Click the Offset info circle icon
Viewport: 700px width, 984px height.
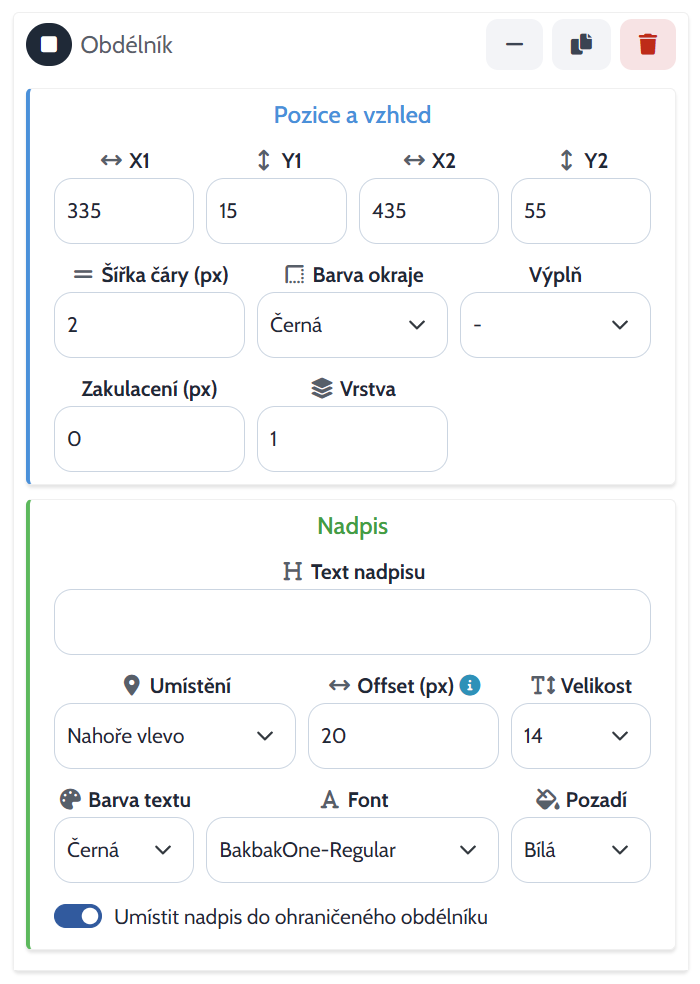470,685
